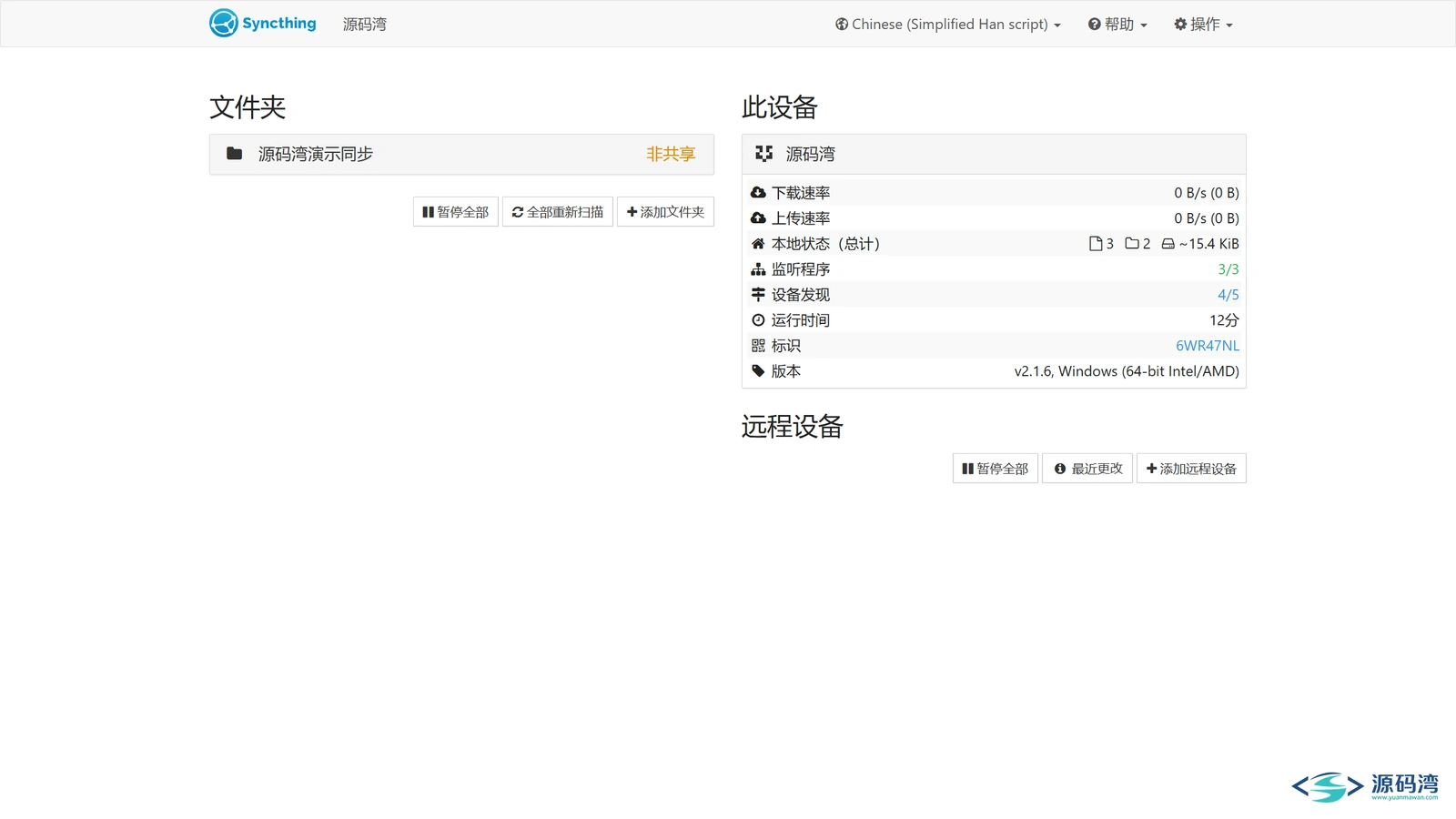The width and height of the screenshot is (1456, 819).
Task: Click the folder icon beside 源码湾演示同步
Action: (234, 154)
